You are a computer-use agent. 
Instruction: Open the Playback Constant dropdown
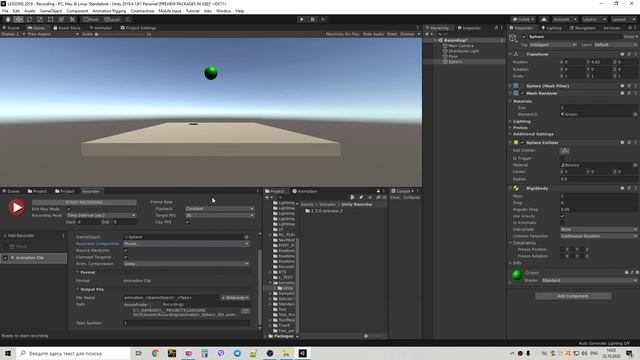220,209
